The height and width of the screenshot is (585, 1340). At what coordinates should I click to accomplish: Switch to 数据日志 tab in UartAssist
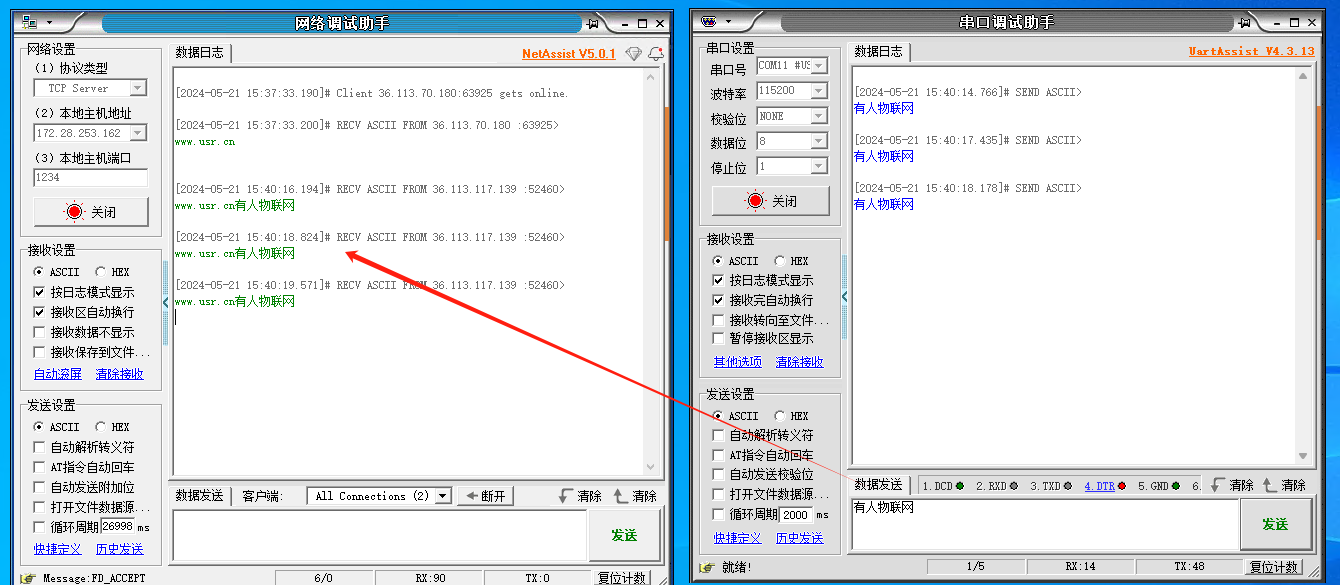click(879, 51)
